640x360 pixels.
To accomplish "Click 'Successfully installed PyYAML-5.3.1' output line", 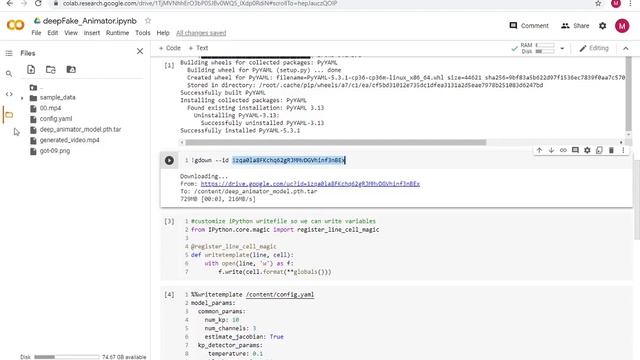I will [x=240, y=131].
